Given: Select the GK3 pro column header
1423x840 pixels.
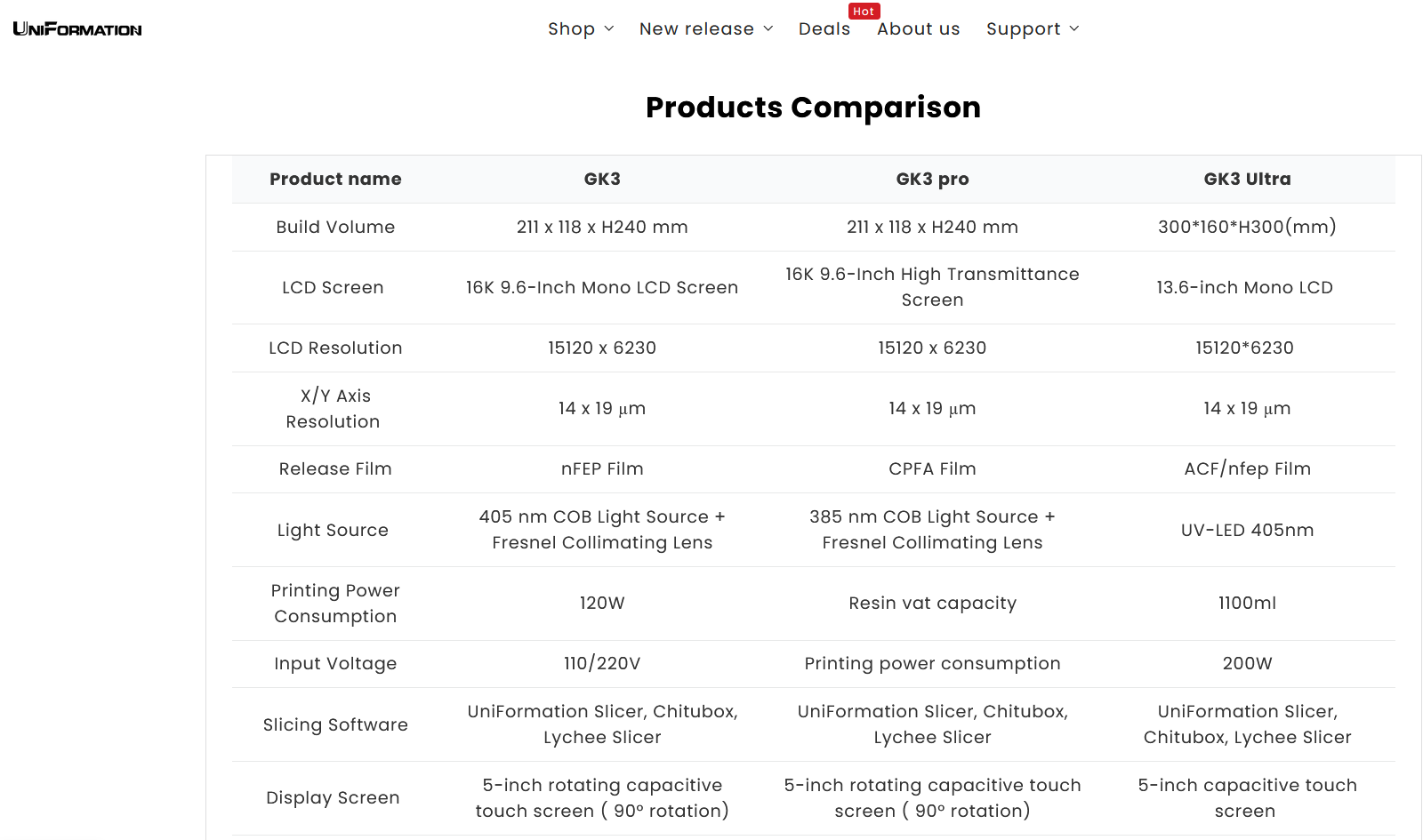Looking at the screenshot, I should (x=932, y=180).
